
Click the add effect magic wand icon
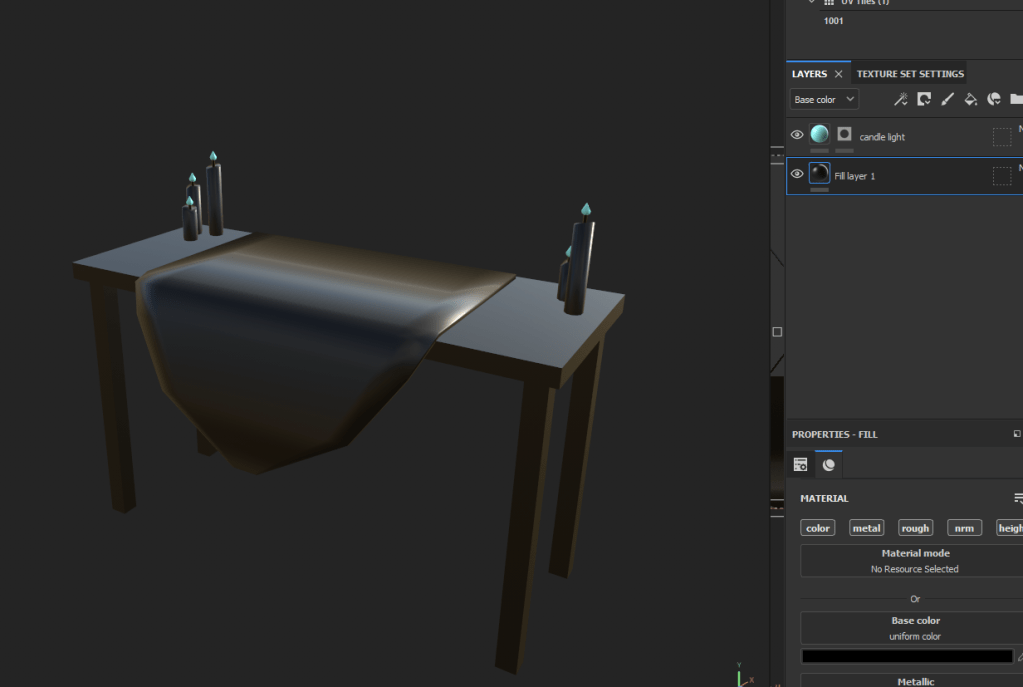pyautogui.click(x=900, y=99)
